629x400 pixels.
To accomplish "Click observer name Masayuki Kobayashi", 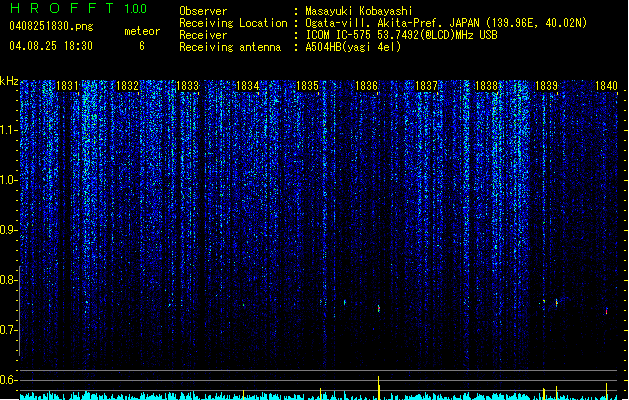I will click(359, 11).
